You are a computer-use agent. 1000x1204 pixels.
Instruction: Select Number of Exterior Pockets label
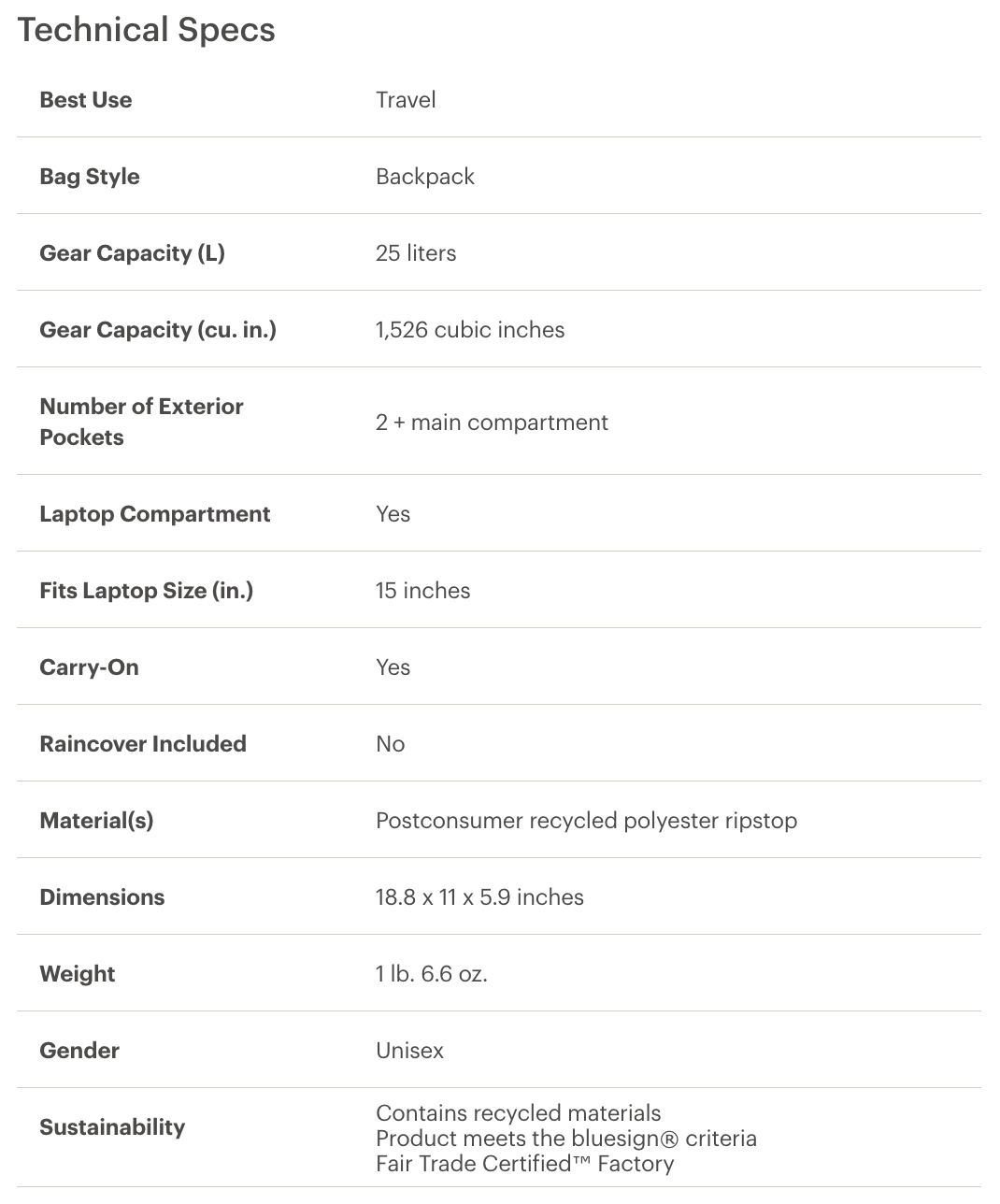[141, 422]
